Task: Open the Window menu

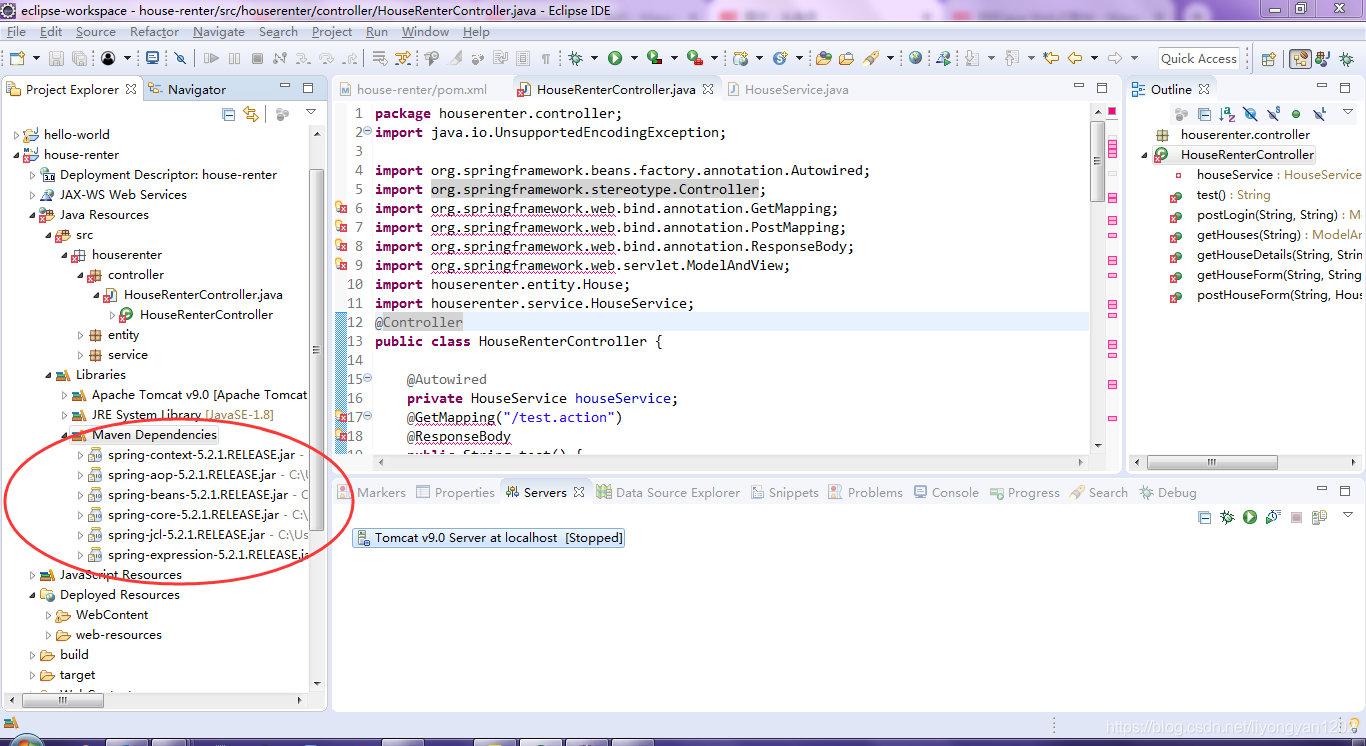Action: point(425,32)
